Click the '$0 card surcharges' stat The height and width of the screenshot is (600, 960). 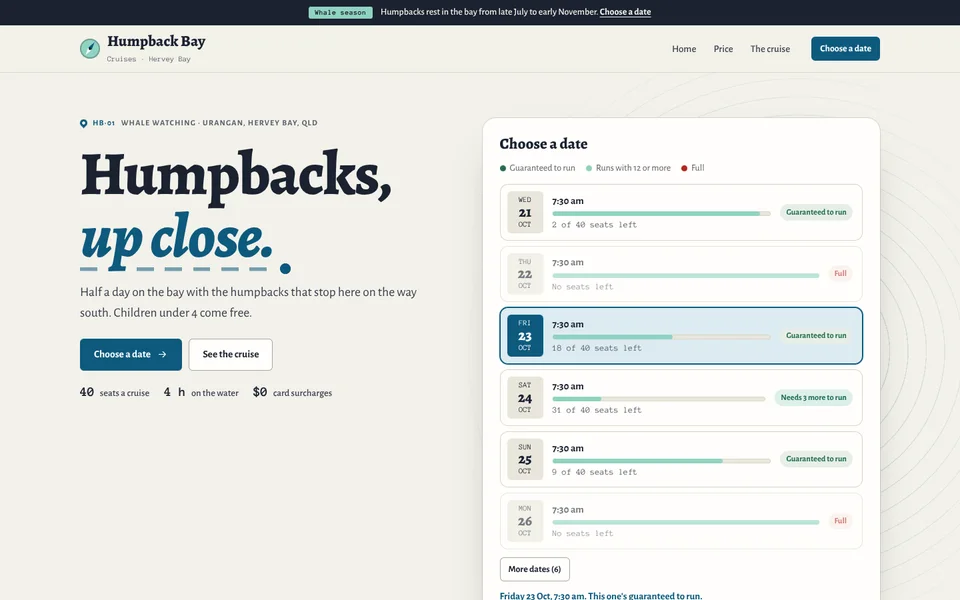point(292,392)
